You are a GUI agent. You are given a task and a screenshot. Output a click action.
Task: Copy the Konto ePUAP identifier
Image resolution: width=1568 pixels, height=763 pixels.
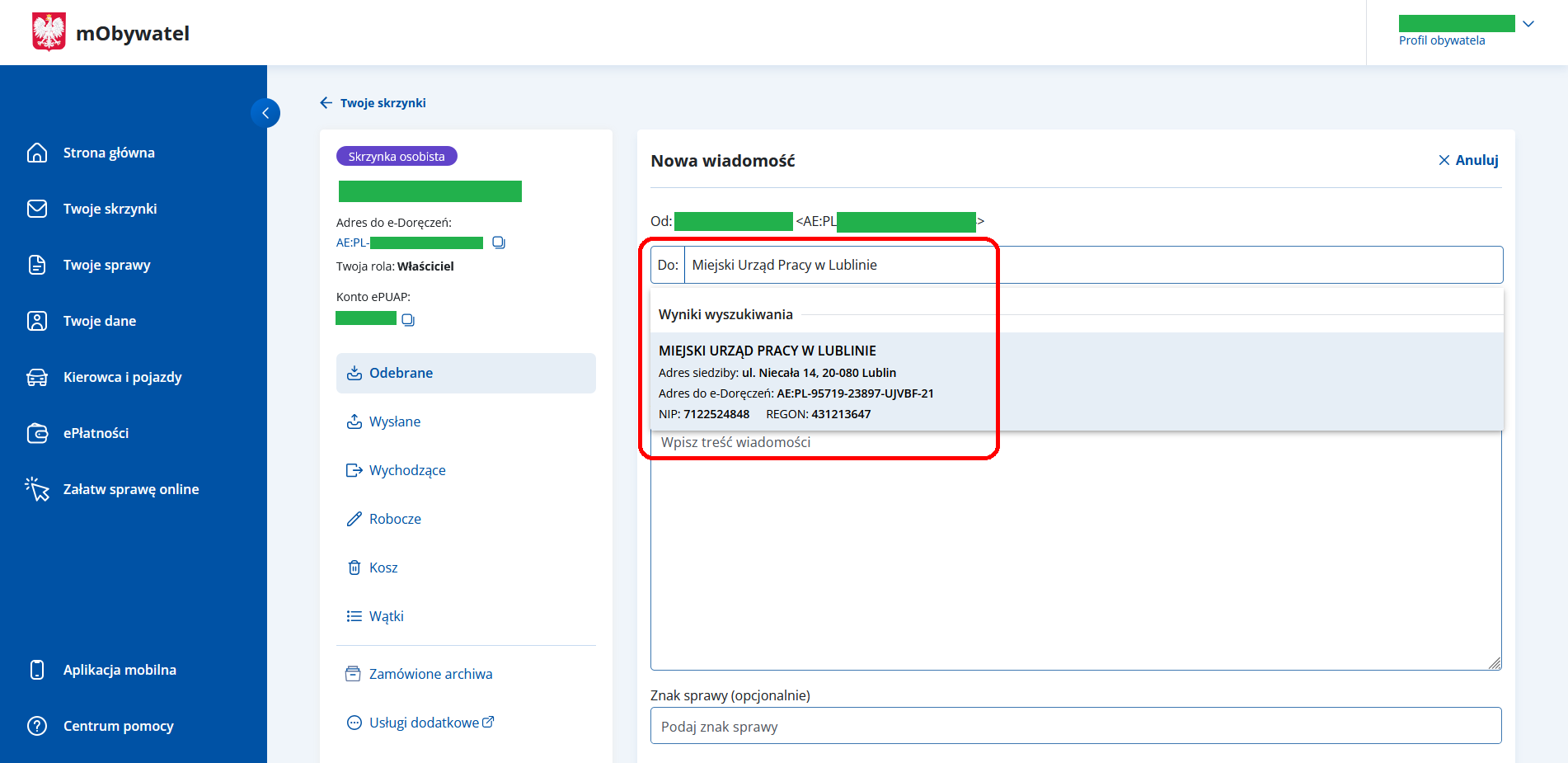pos(408,319)
